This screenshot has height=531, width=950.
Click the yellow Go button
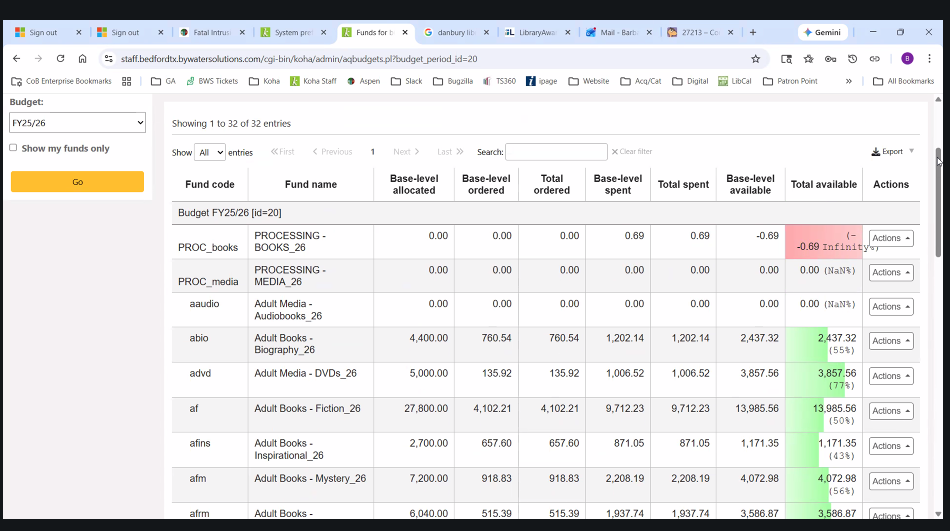[x=78, y=182]
